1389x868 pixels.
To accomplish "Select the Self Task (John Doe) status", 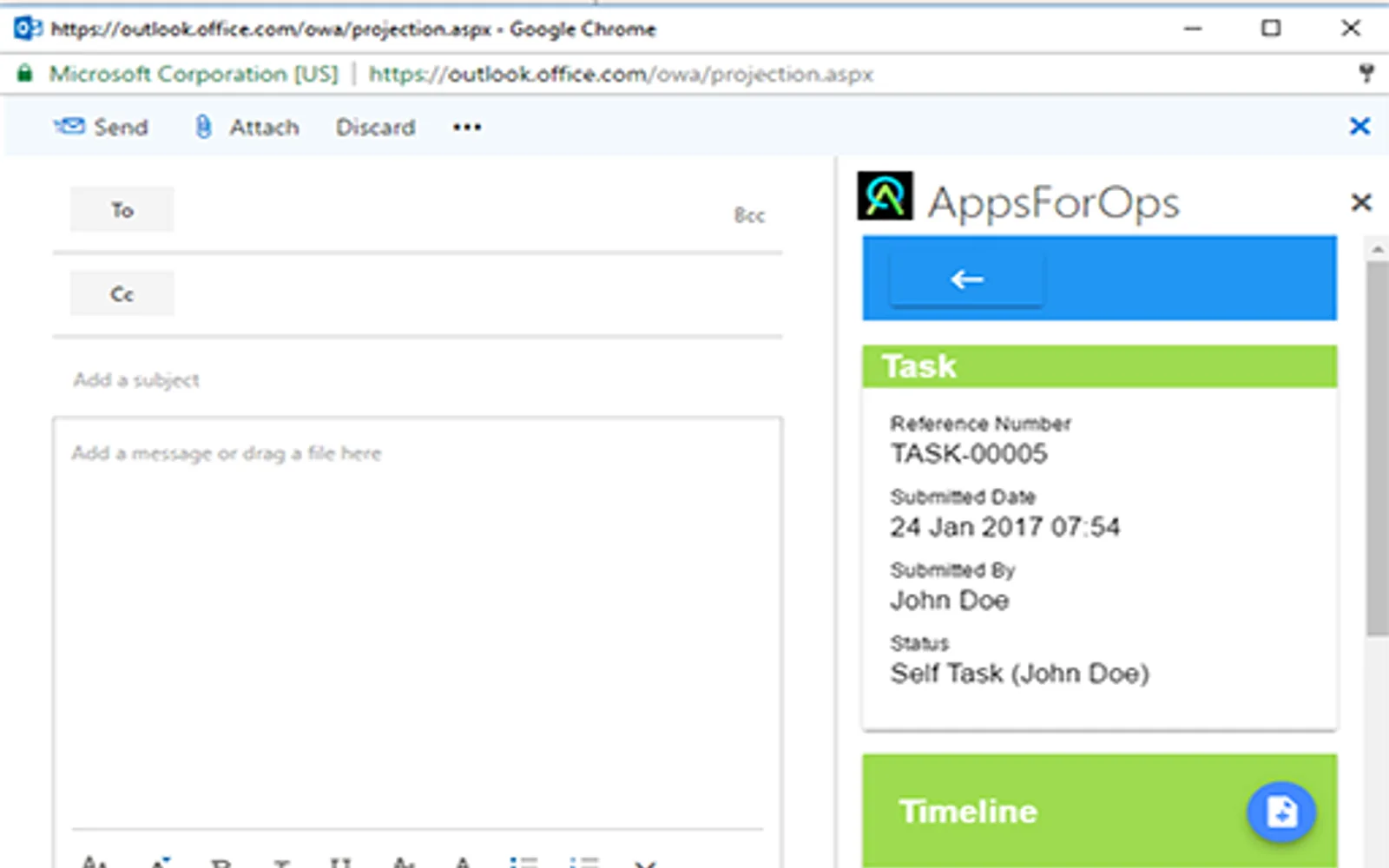I will point(1020,674).
